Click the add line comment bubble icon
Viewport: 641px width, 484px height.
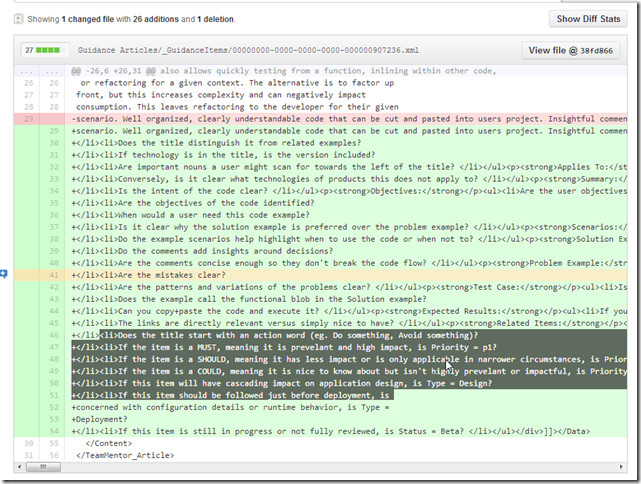[x=5, y=273]
